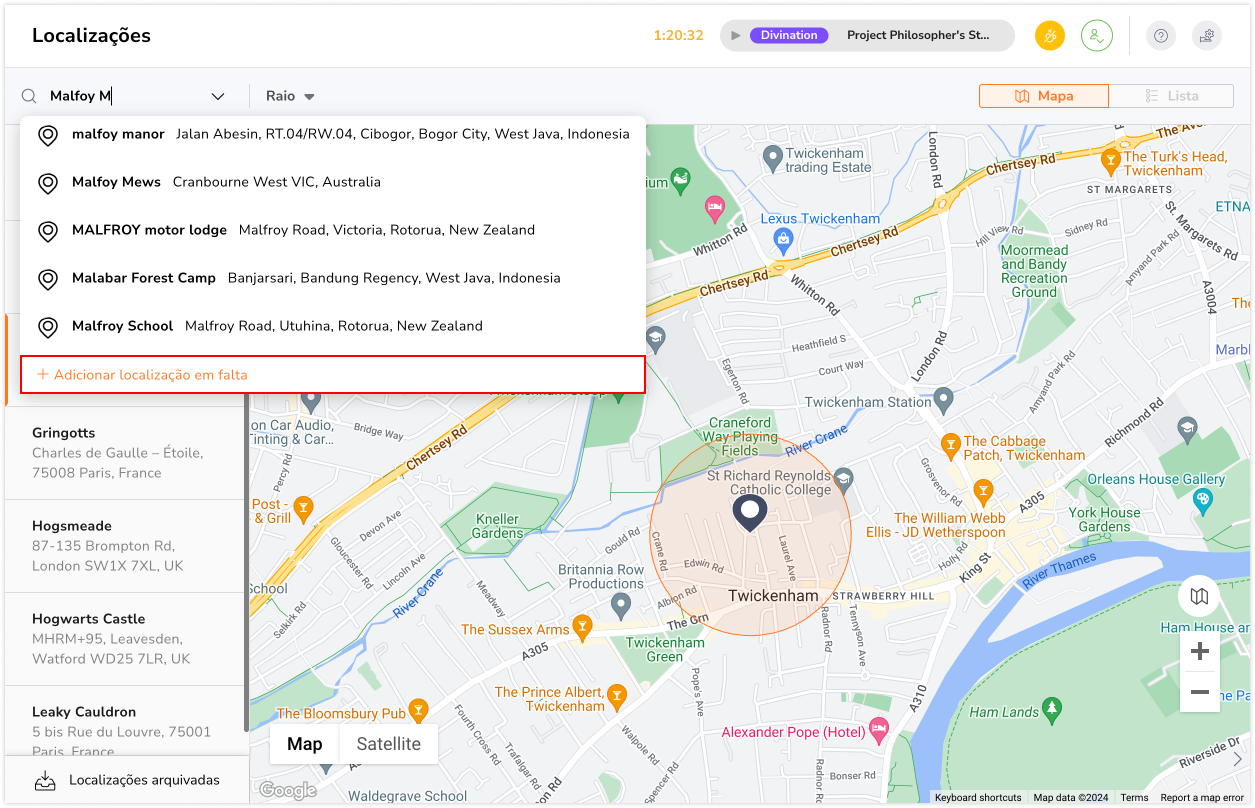Viewport: 1255px width, 808px height.
Task: Click the map layers icon button
Action: click(1199, 597)
